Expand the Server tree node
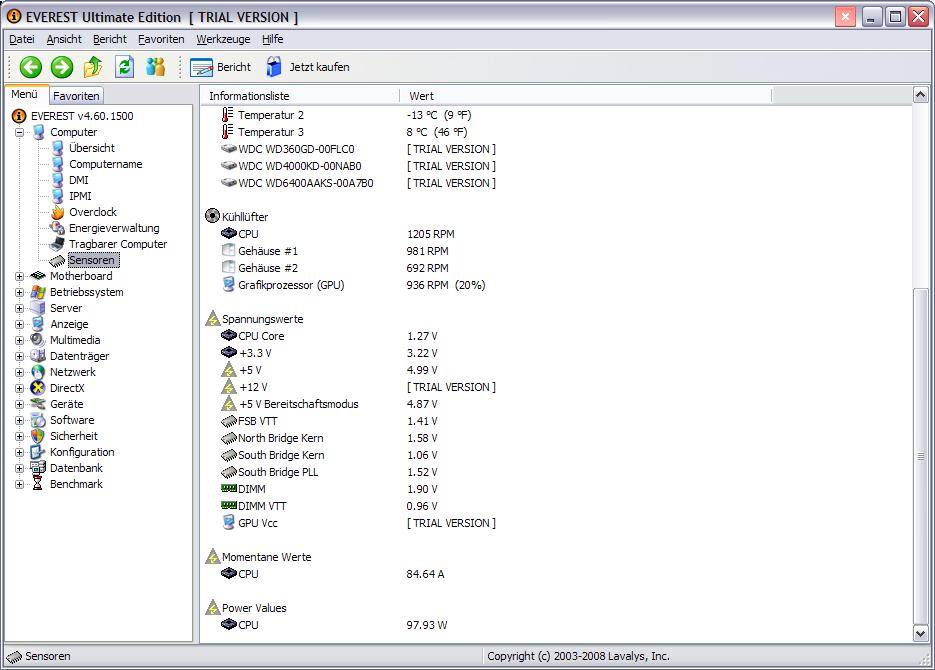Viewport: 935px width, 670px height. pyautogui.click(x=19, y=309)
